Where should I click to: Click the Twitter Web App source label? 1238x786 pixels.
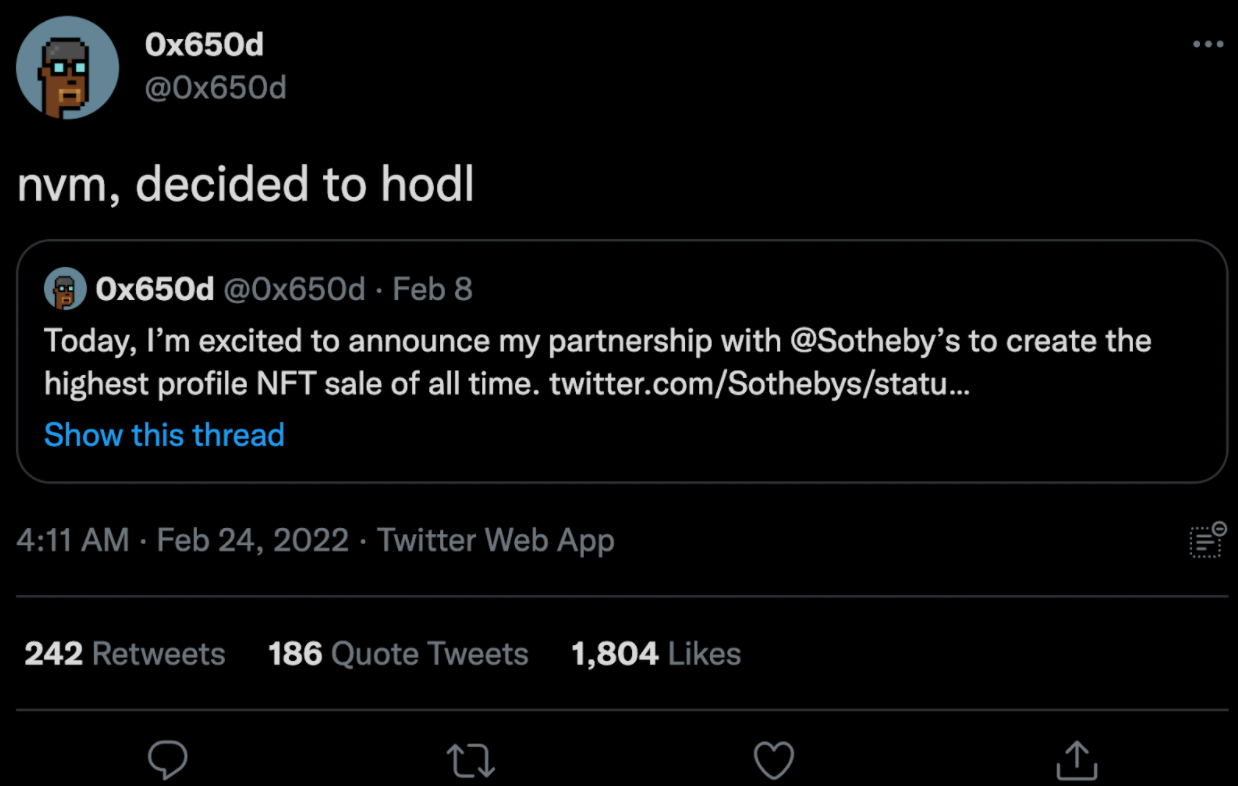(x=496, y=541)
